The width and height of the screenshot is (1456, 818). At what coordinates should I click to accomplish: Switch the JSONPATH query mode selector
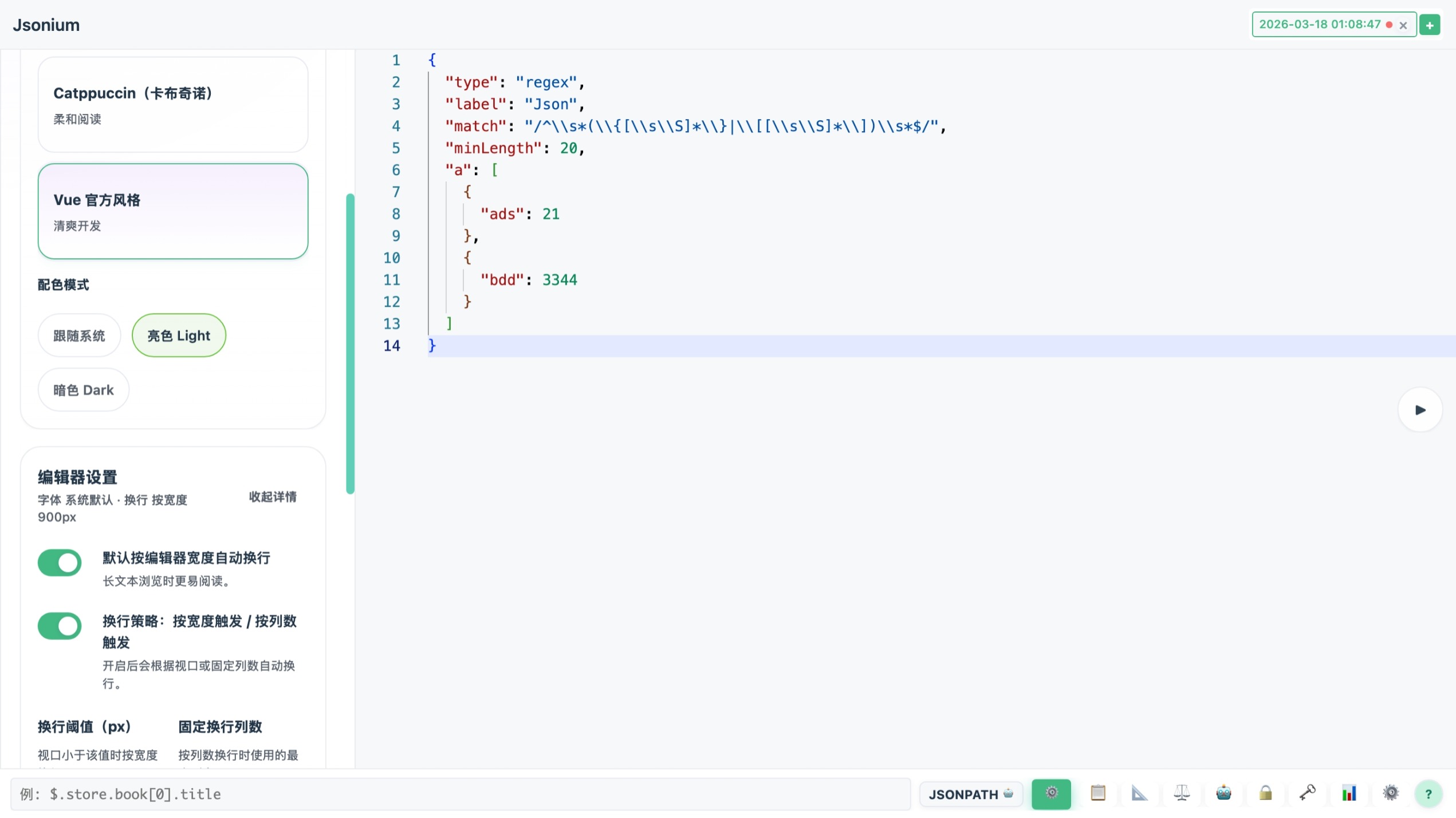pyautogui.click(x=970, y=794)
